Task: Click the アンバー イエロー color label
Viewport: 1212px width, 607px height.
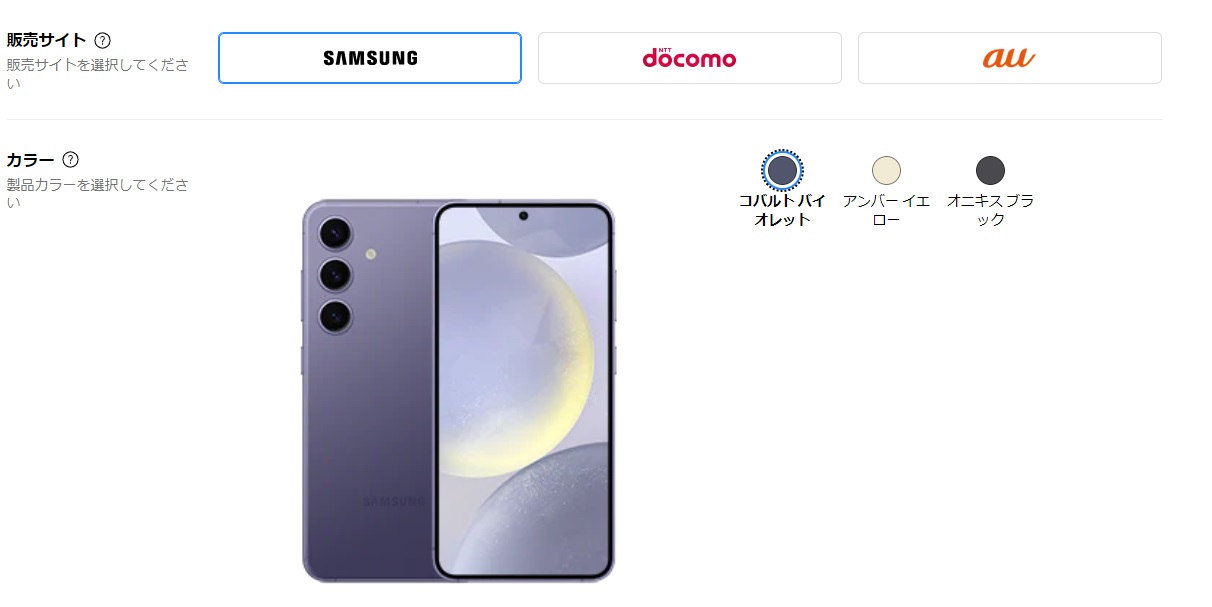Action: 886,210
